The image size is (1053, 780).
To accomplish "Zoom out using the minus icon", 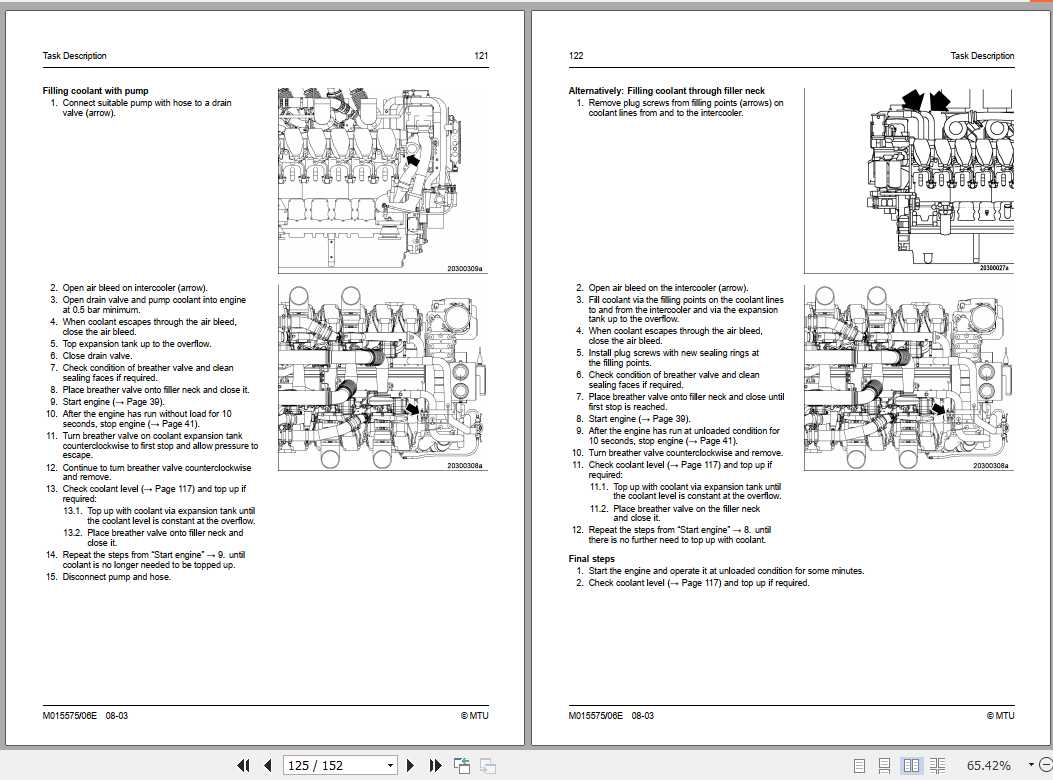I will point(1044,764).
